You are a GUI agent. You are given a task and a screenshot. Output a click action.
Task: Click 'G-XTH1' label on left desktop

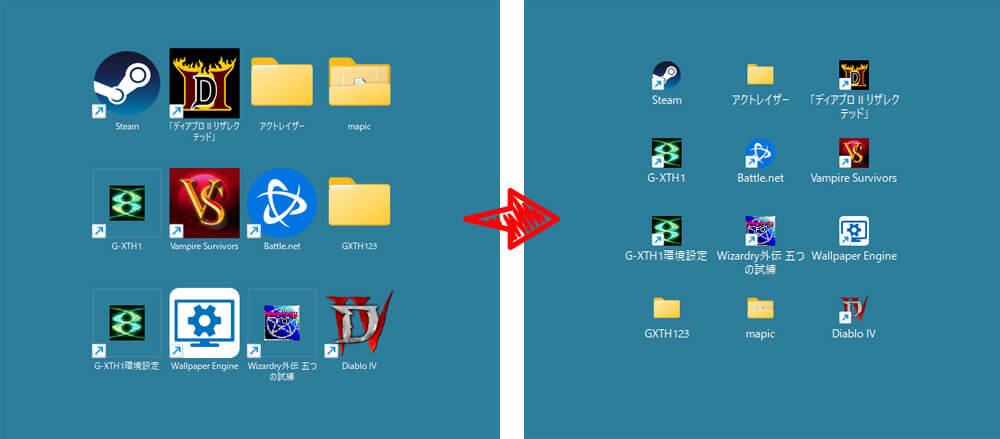coord(126,246)
